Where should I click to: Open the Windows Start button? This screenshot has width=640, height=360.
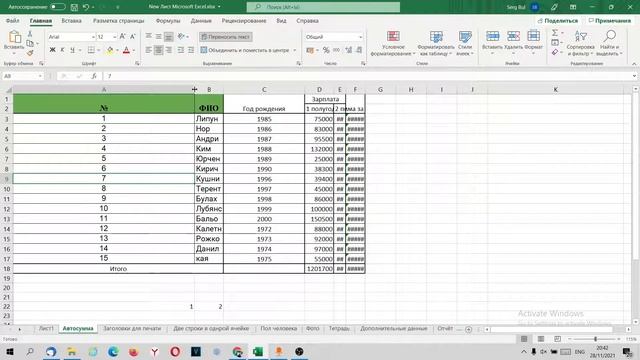click(x=10, y=351)
